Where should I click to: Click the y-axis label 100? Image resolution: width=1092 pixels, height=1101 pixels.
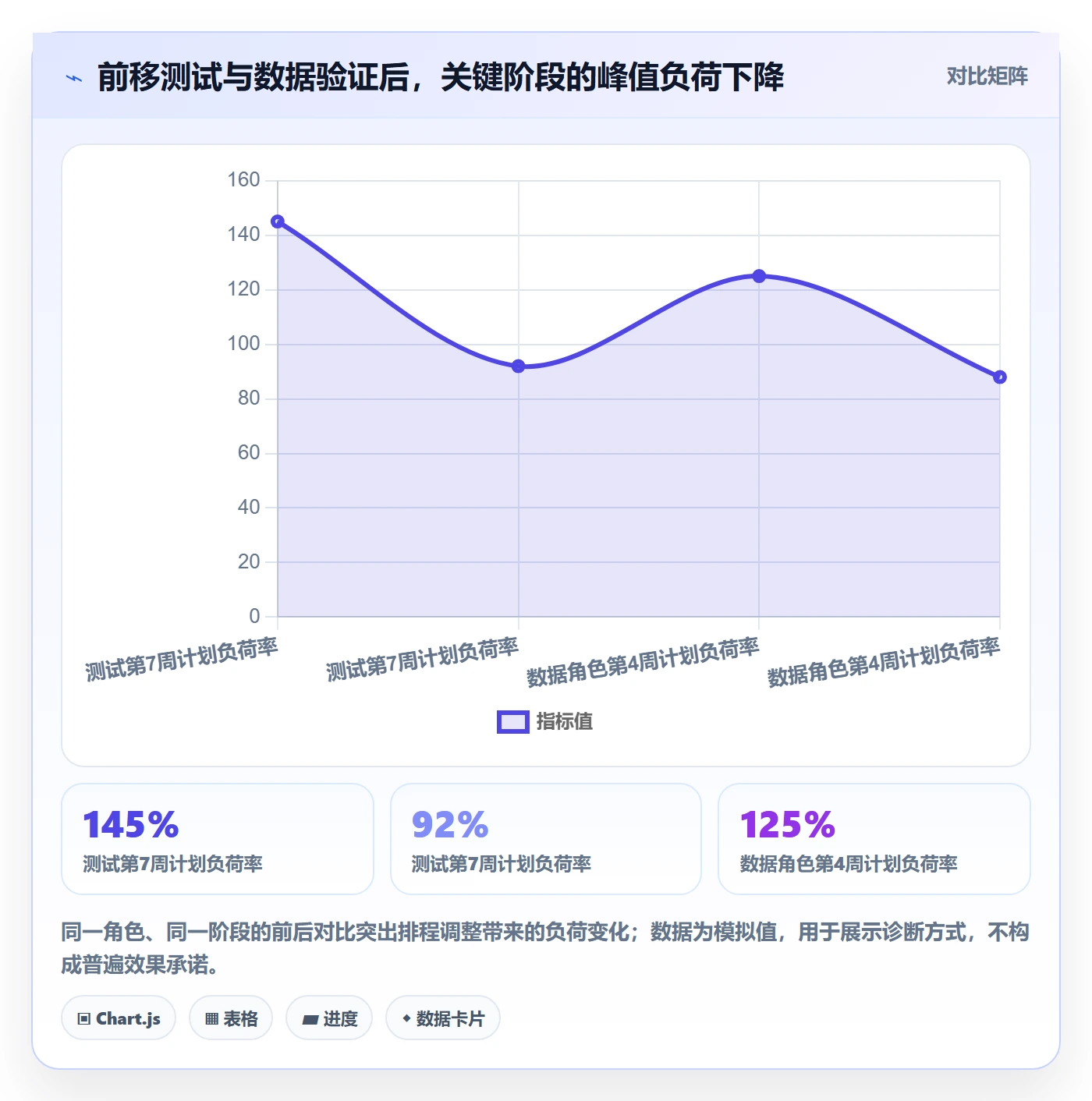[x=243, y=344]
